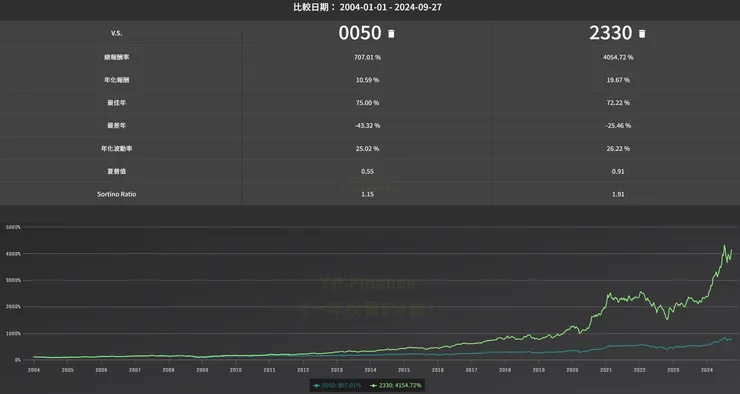Click the 2004 x-axis label
Image resolution: width=740 pixels, height=394 pixels.
tap(34, 370)
